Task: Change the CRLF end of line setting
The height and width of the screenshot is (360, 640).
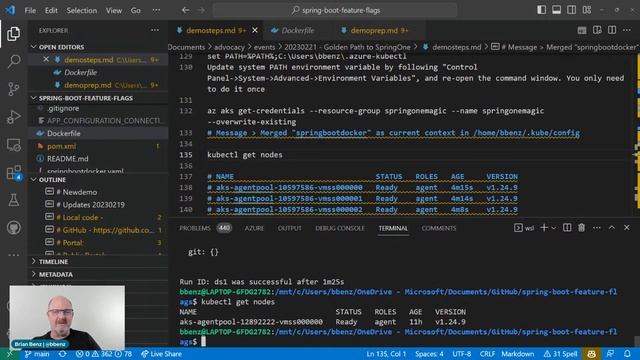Action: coord(487,354)
